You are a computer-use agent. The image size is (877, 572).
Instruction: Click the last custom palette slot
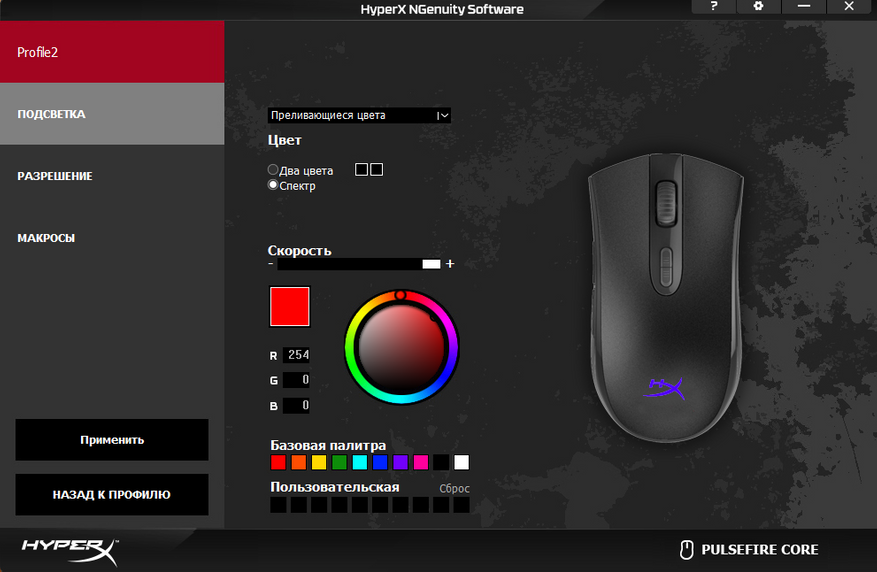(461, 505)
